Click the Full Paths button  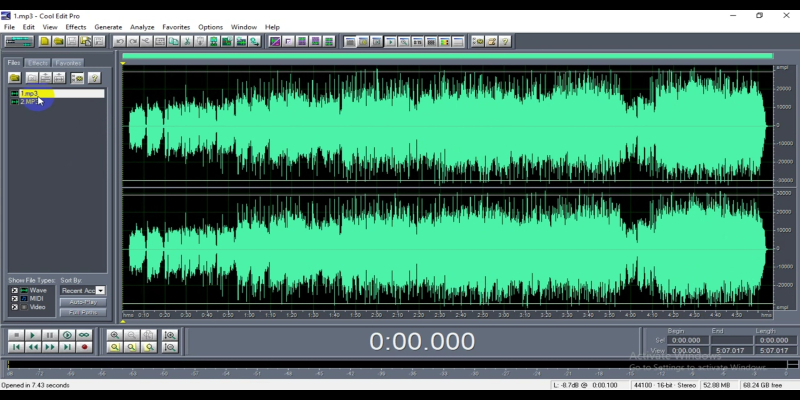83,312
